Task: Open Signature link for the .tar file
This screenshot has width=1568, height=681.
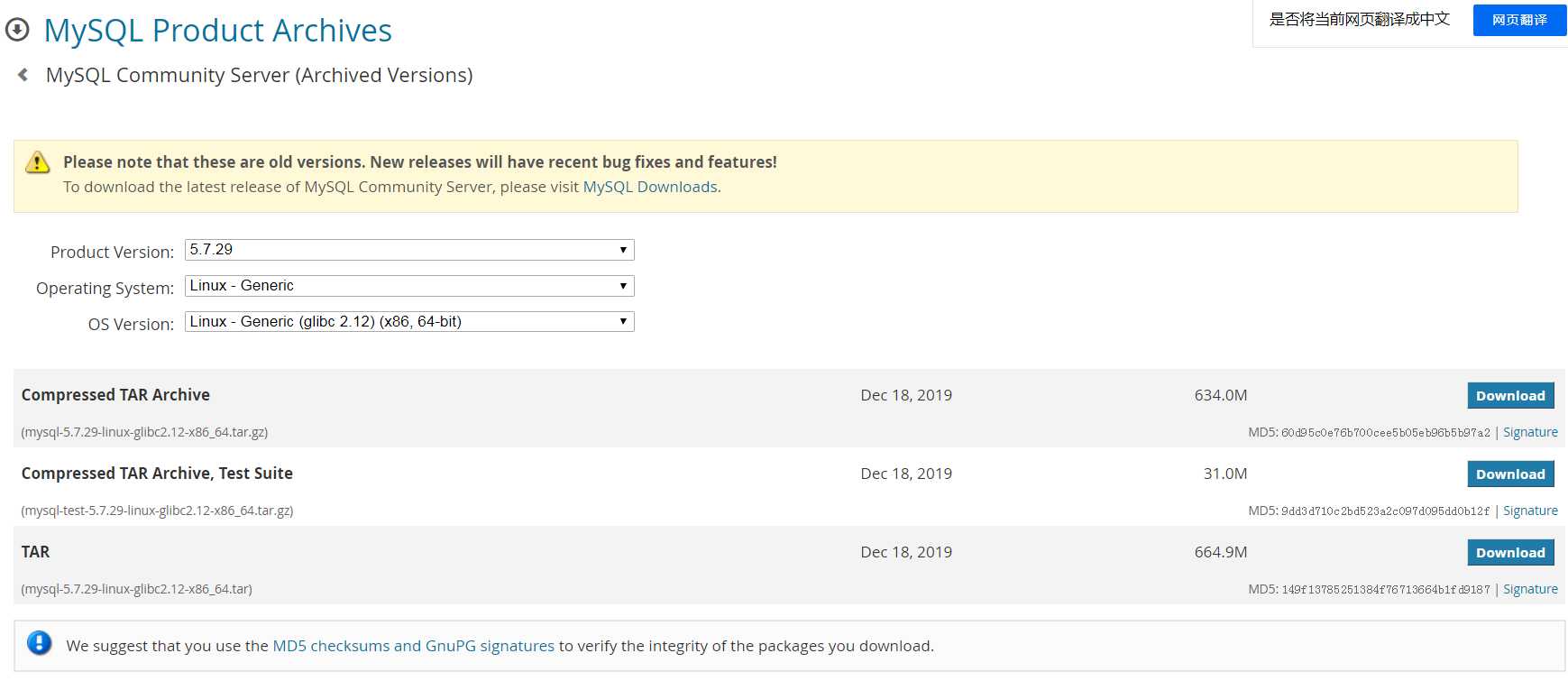Action: pos(1530,589)
